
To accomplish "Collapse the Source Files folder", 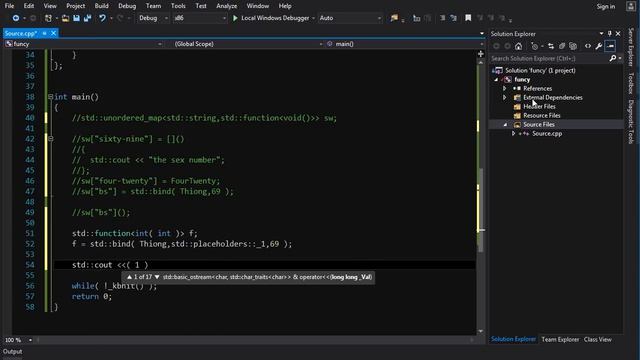I will point(505,124).
